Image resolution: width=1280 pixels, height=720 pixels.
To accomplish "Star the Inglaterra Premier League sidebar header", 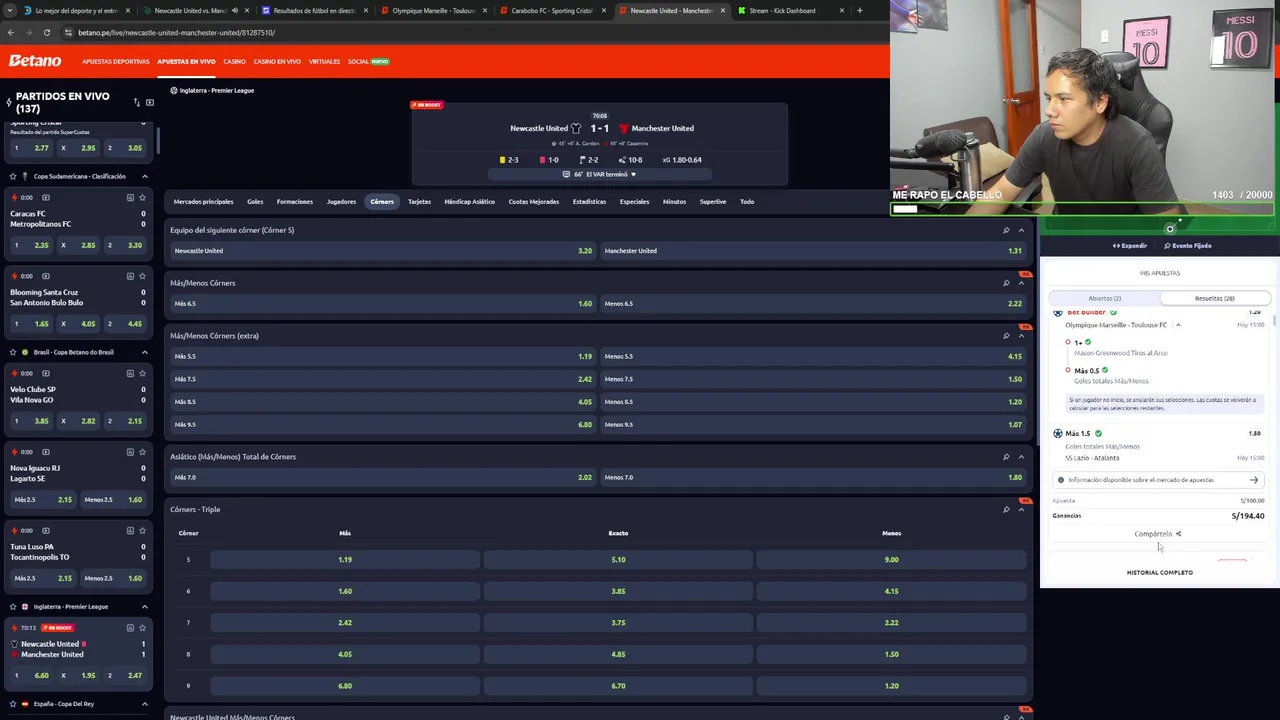I will (13, 606).
